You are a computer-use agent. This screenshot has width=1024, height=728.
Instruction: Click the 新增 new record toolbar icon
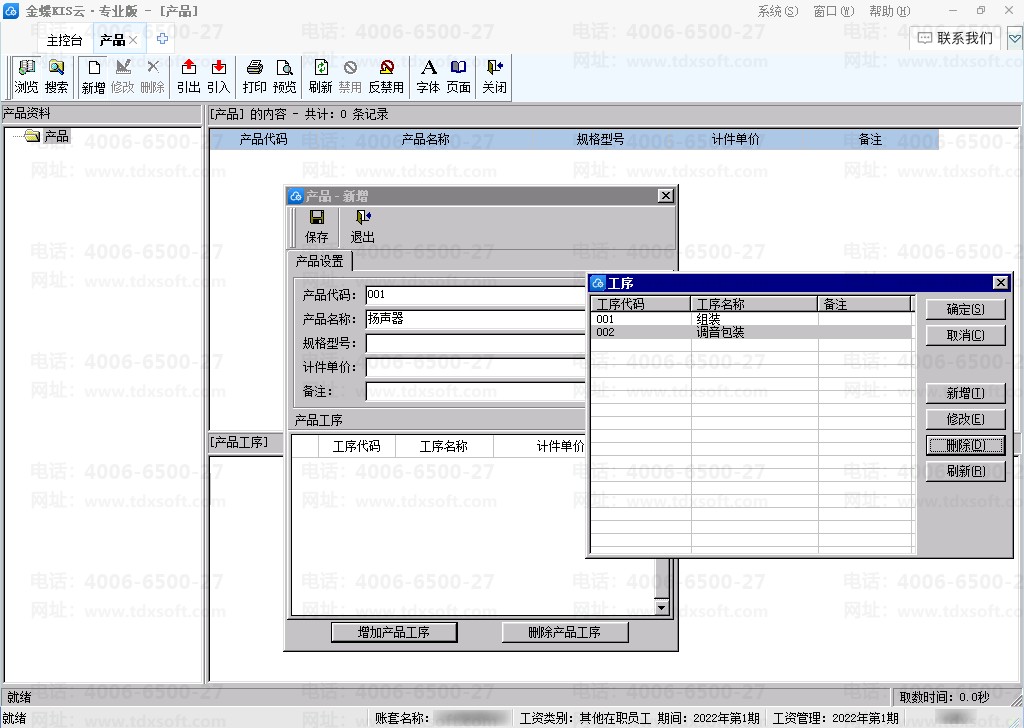point(93,77)
